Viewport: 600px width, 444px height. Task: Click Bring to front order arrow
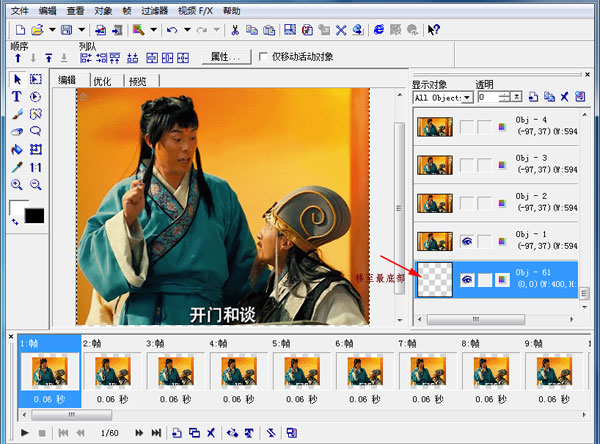click(x=49, y=58)
